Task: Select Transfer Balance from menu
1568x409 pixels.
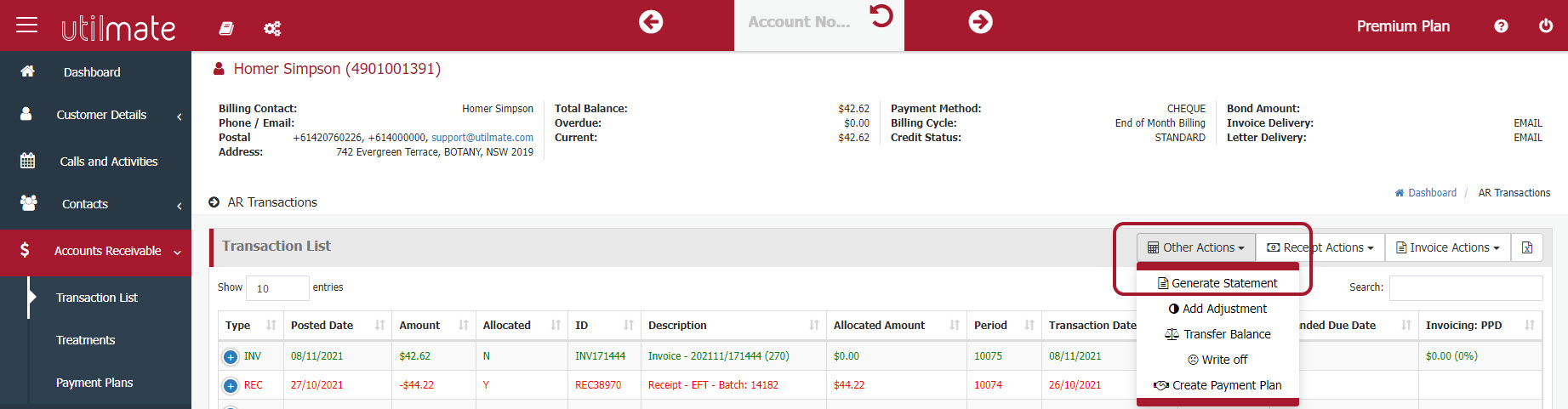Action: (1217, 334)
